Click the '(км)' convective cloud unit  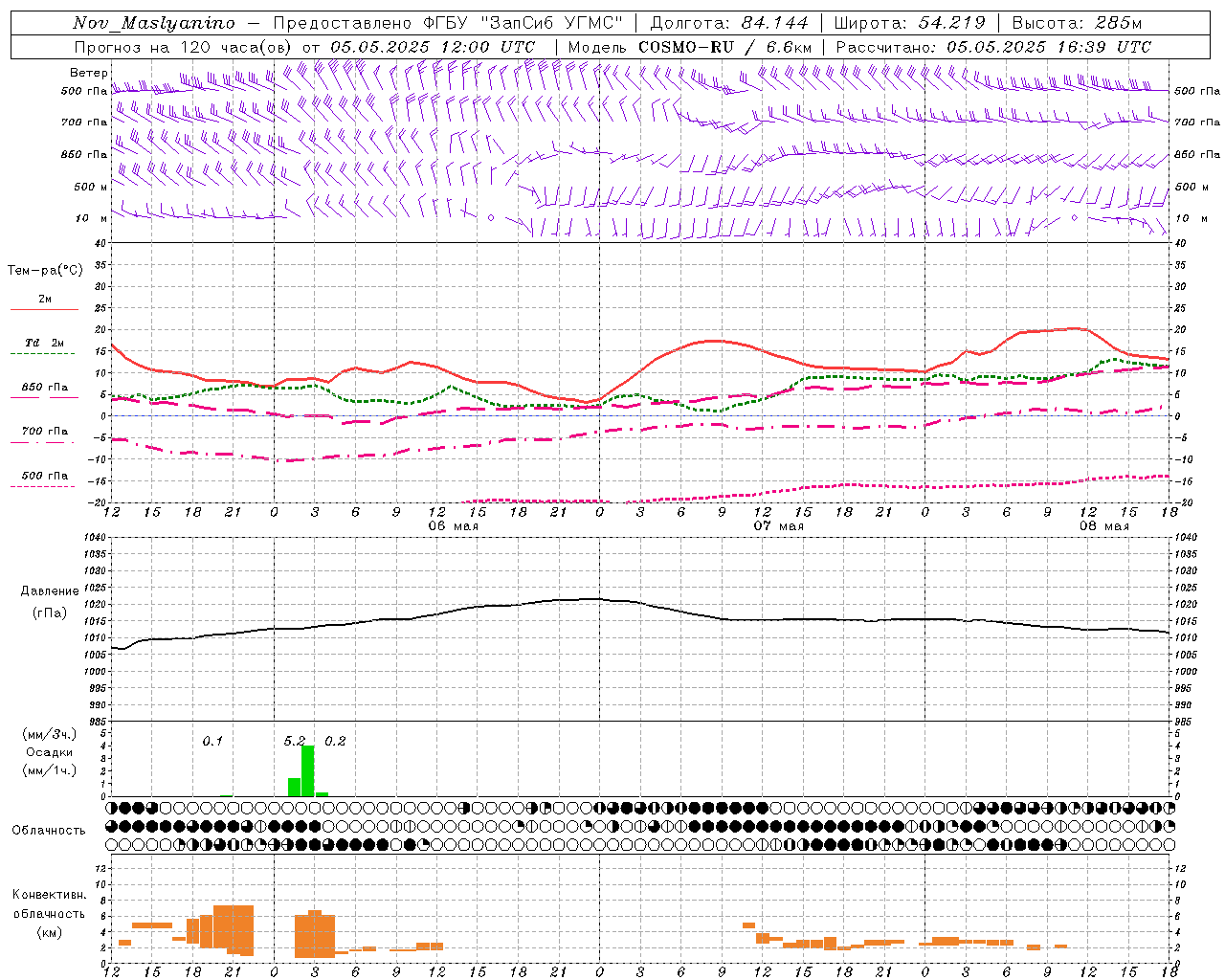point(50,932)
